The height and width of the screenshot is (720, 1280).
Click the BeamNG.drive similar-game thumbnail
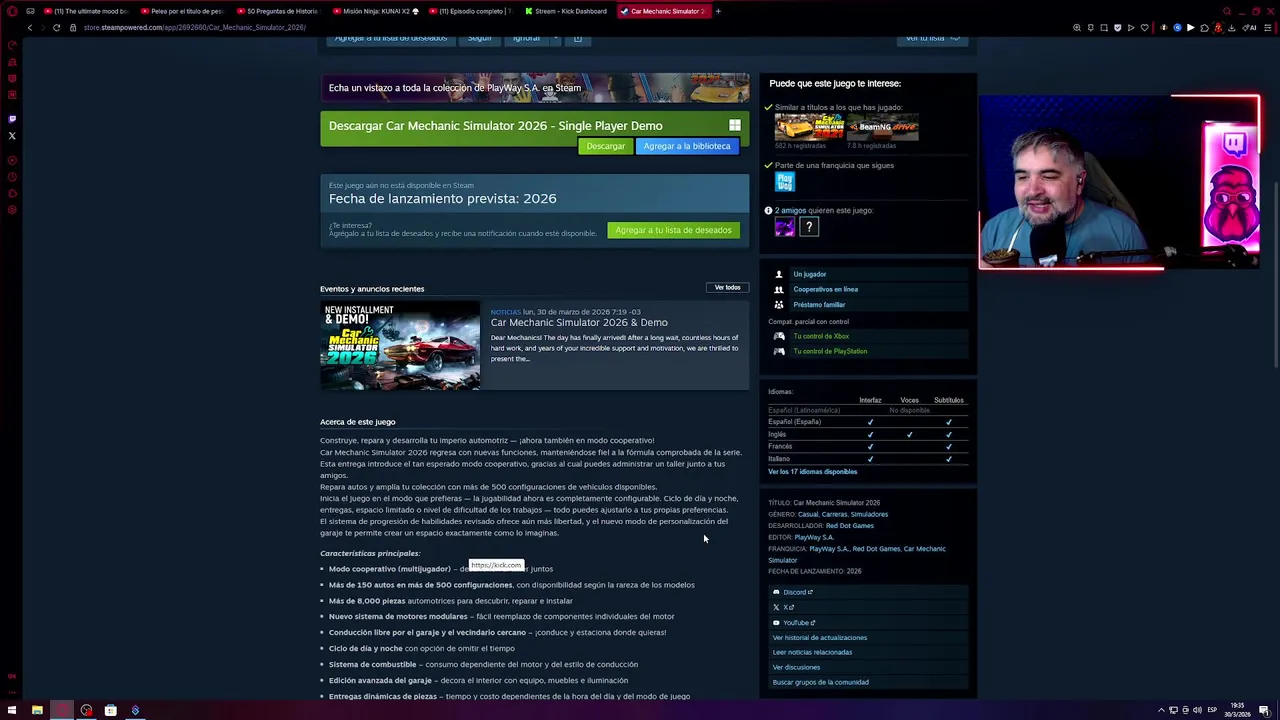click(x=883, y=127)
